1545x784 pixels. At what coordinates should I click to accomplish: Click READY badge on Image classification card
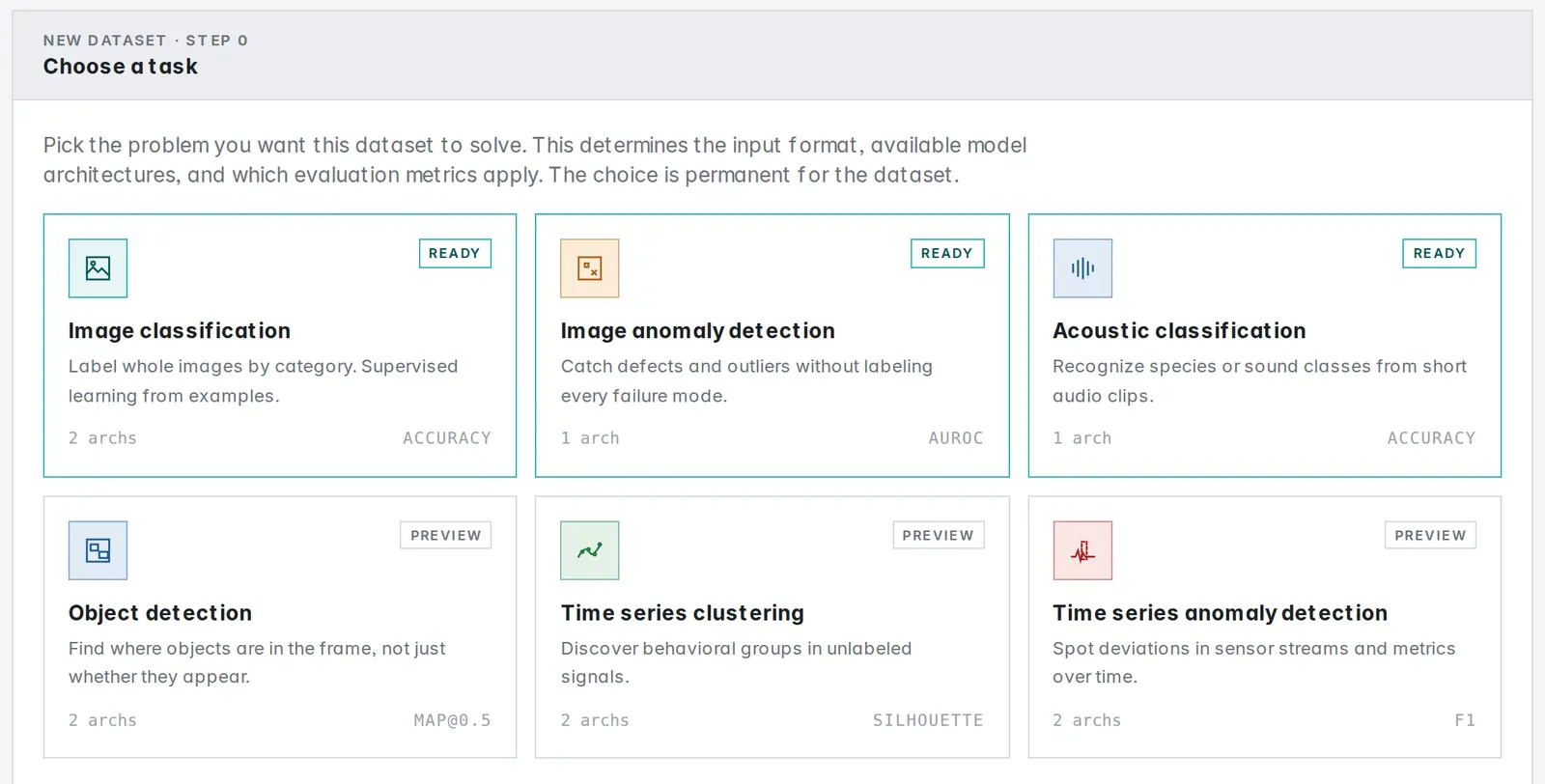point(455,253)
